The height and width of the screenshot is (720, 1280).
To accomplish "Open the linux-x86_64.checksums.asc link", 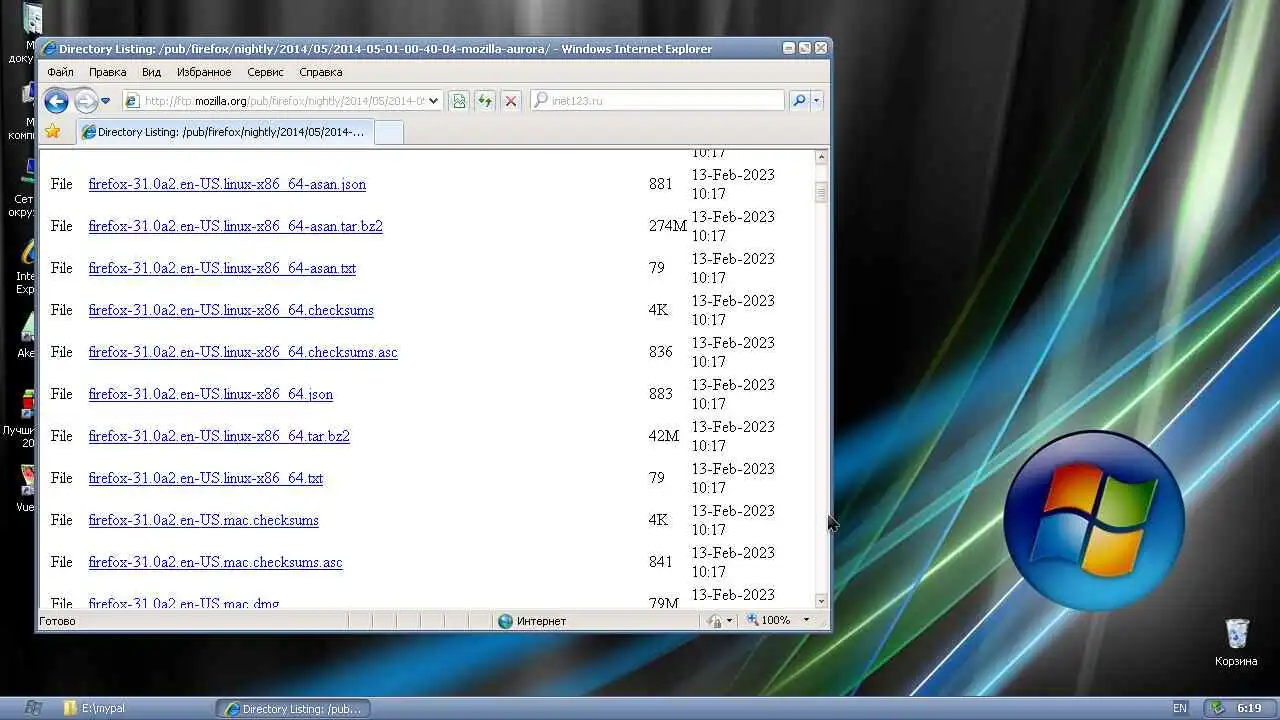I will point(243,352).
